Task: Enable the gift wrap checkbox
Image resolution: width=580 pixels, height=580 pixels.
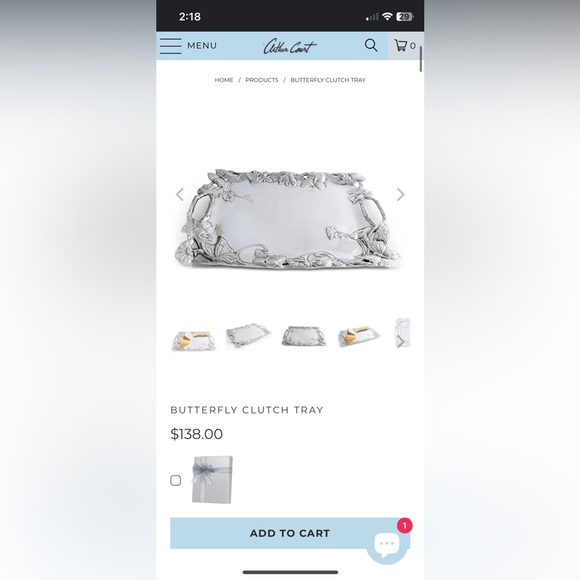Action: click(175, 480)
